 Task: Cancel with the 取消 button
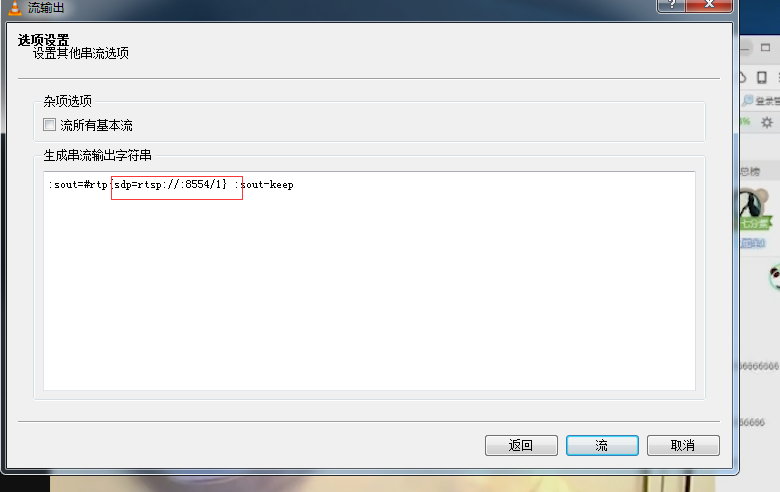tap(683, 445)
